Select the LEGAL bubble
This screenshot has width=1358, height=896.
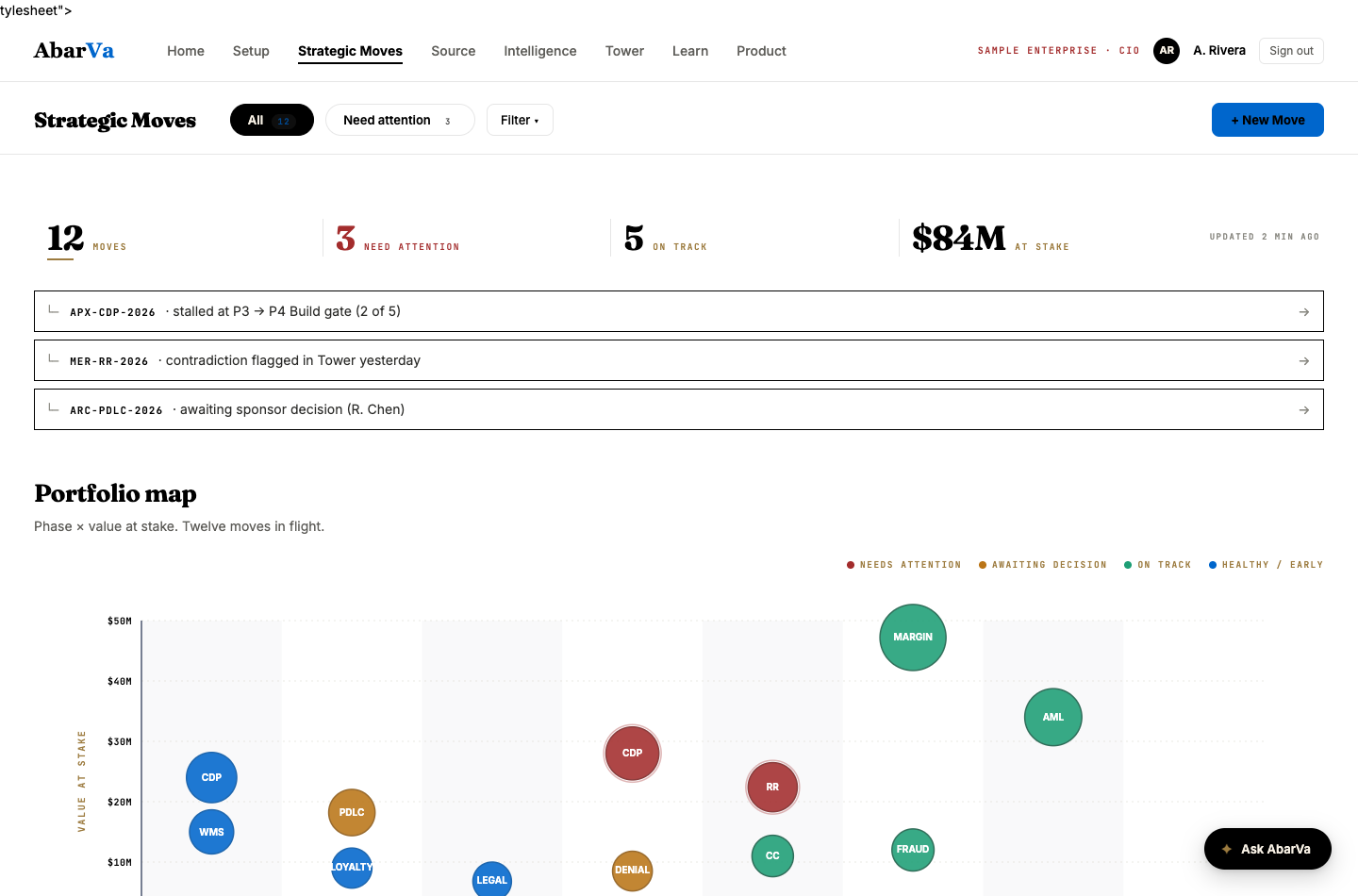(x=492, y=879)
